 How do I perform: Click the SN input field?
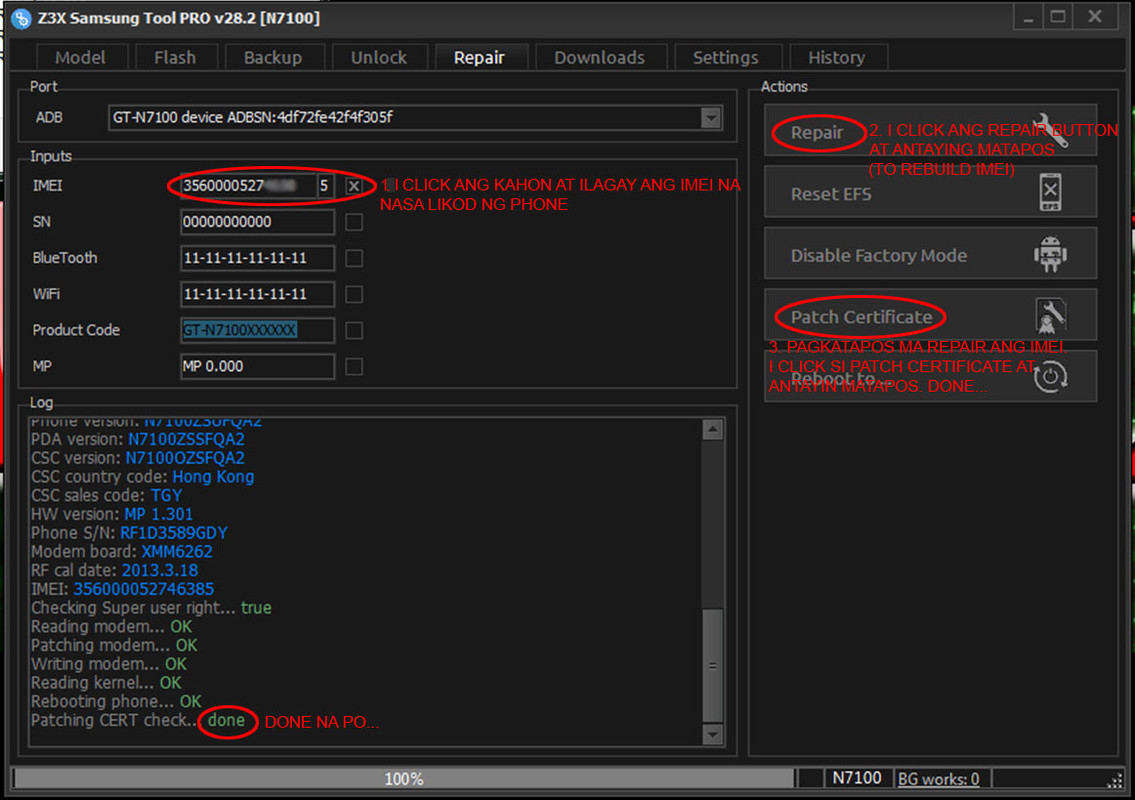[x=257, y=222]
